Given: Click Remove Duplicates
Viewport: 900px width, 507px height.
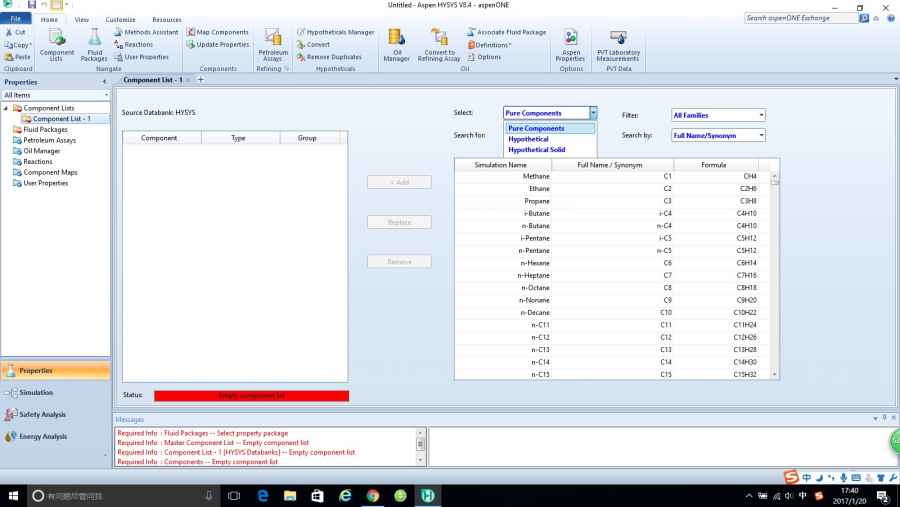Looking at the screenshot, I should pos(329,57).
